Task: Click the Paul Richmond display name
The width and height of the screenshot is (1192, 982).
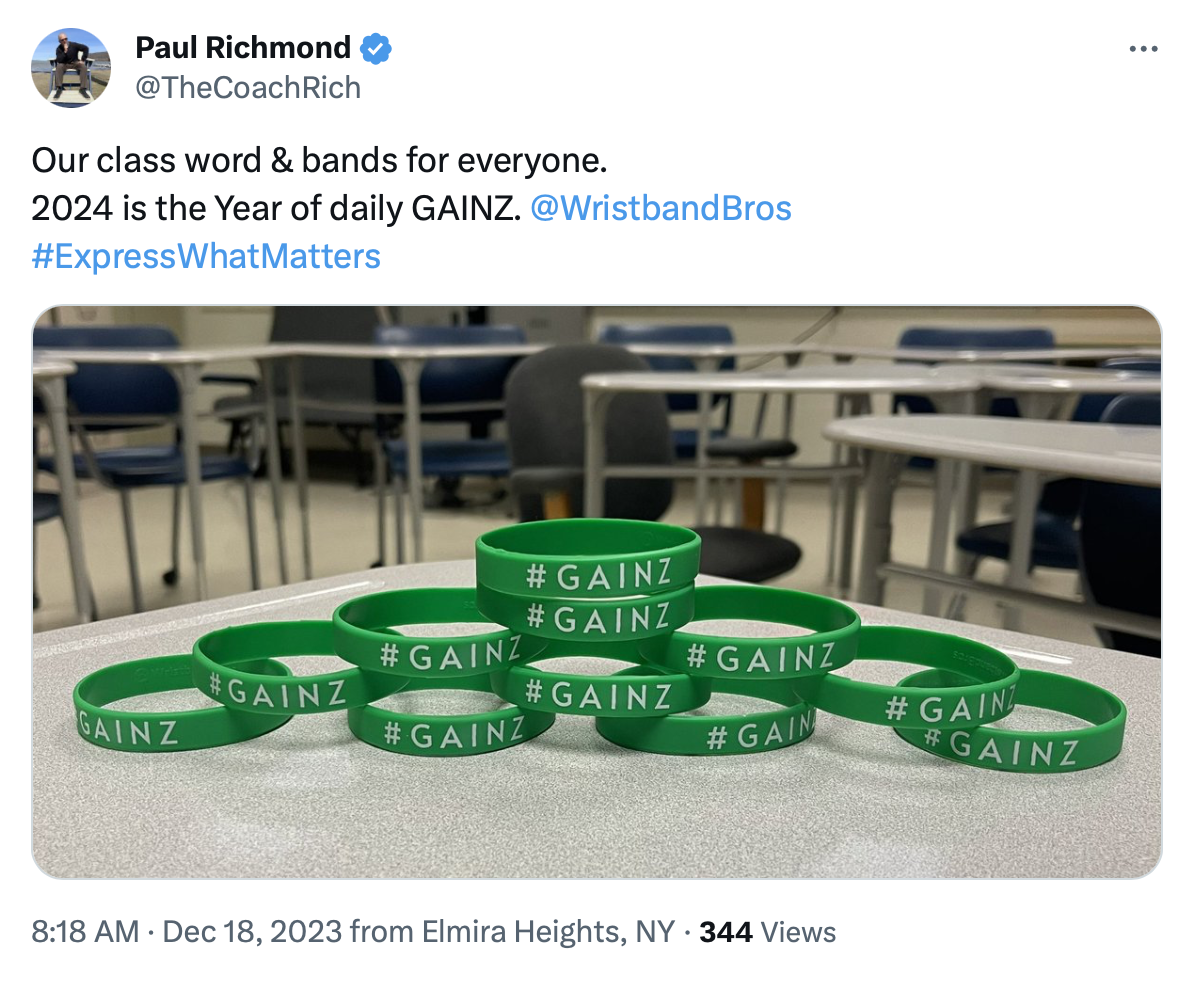Action: pyautogui.click(x=243, y=48)
